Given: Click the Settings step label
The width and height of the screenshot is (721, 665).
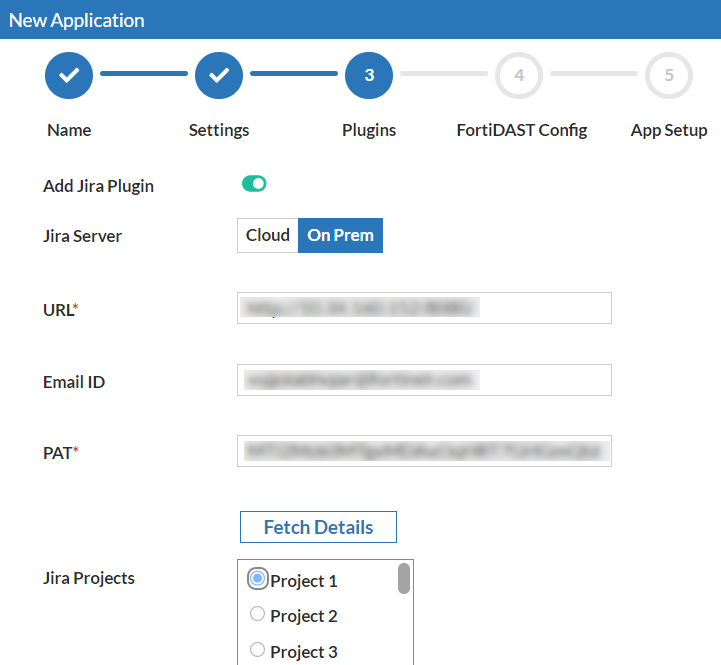Looking at the screenshot, I should 219,131.
